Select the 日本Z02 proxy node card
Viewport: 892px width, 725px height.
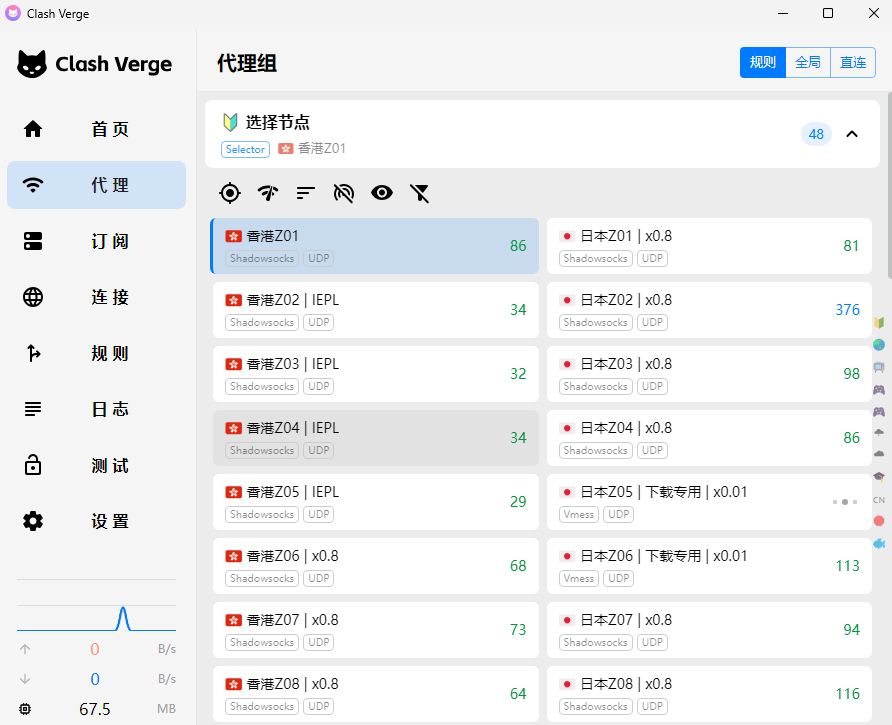coord(708,310)
